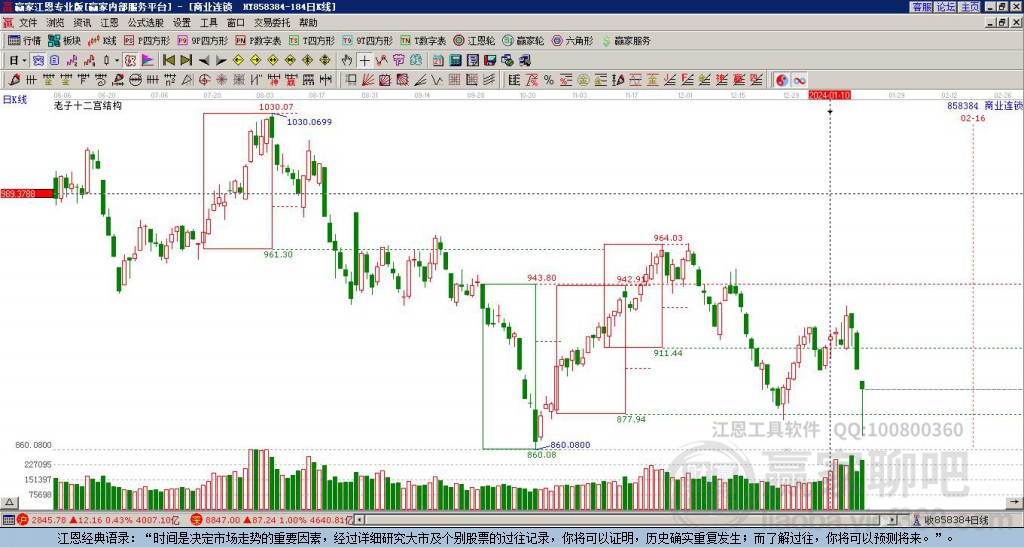Click the 论坛 button in title bar
Screen dimensions: 1024x548
coord(946,7)
